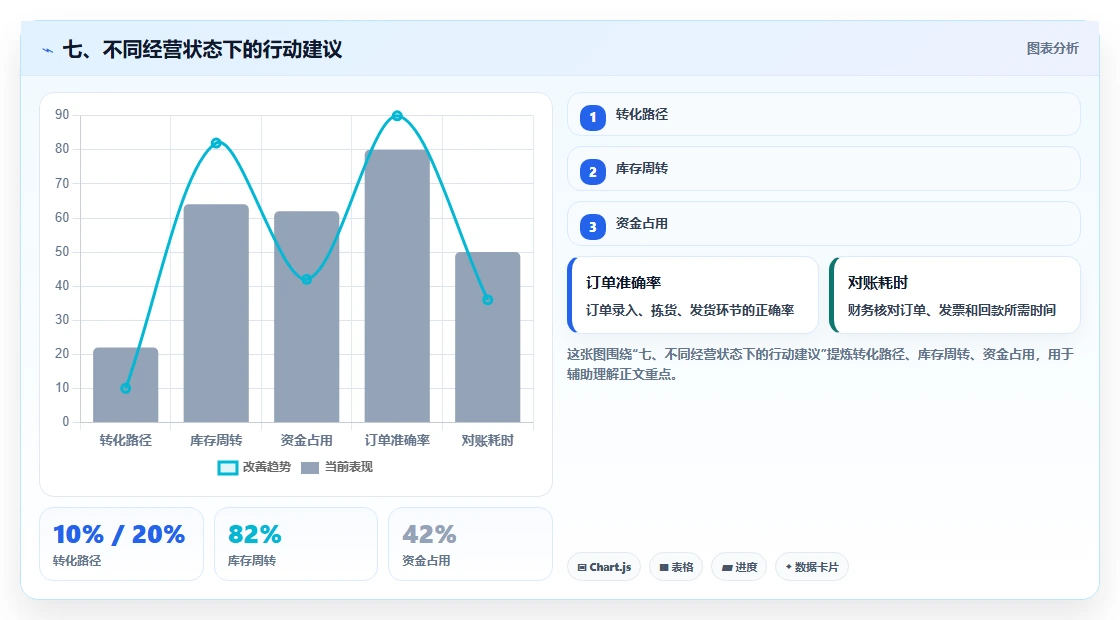Click the 表格 tag text
This screenshot has height=620, width=1120.
(x=682, y=567)
